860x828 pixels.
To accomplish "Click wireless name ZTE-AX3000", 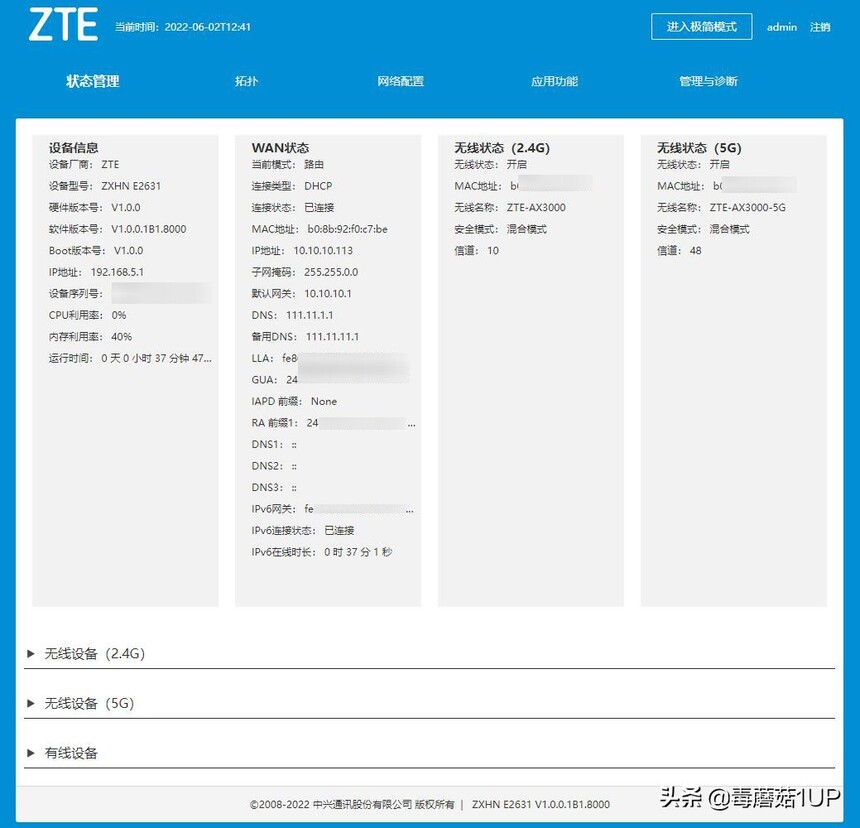I will coord(536,207).
